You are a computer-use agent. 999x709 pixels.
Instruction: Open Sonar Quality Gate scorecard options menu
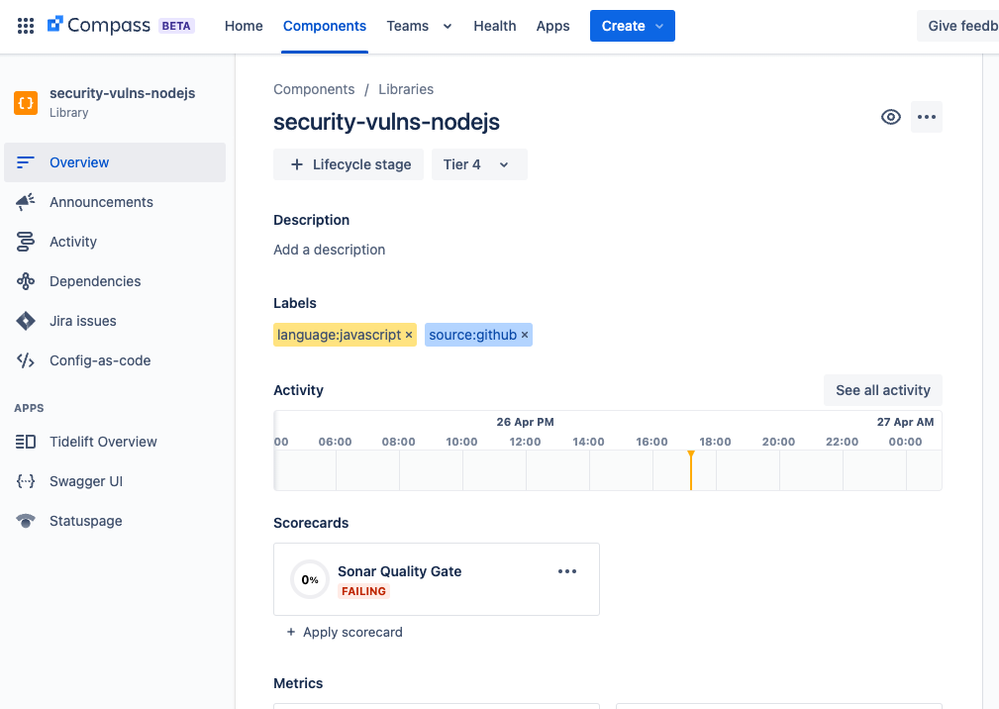(567, 571)
